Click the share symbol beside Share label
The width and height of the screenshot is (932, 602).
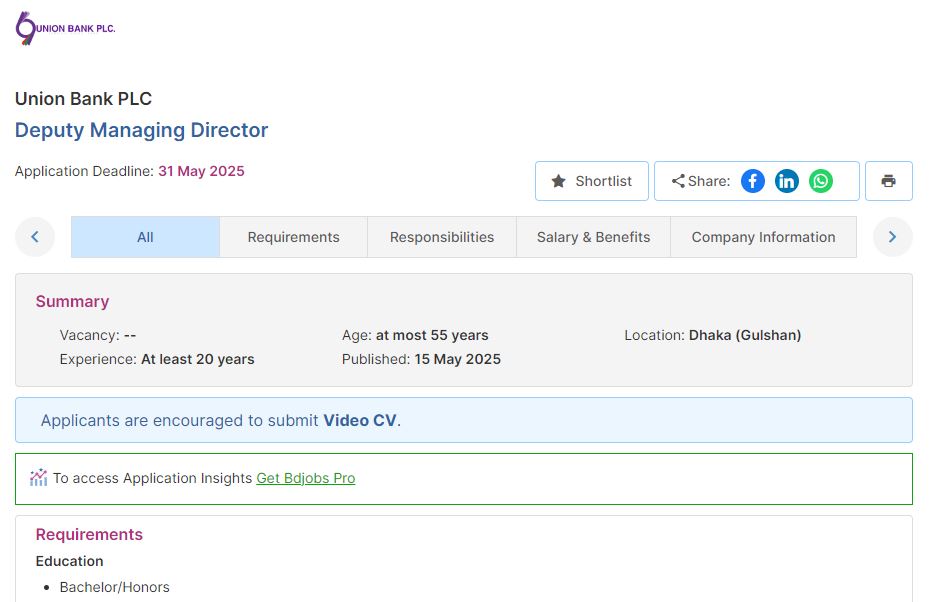678,181
